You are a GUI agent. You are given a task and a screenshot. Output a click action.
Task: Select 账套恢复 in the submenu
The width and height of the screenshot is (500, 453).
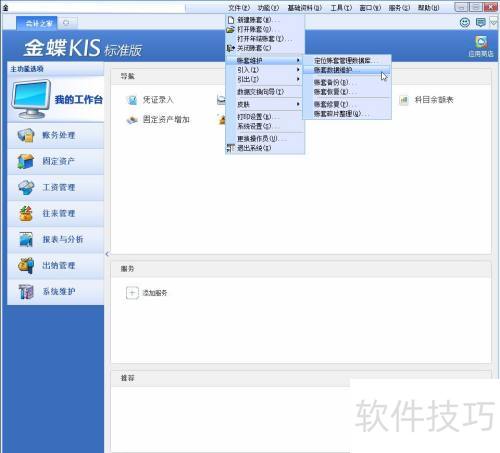point(347,91)
